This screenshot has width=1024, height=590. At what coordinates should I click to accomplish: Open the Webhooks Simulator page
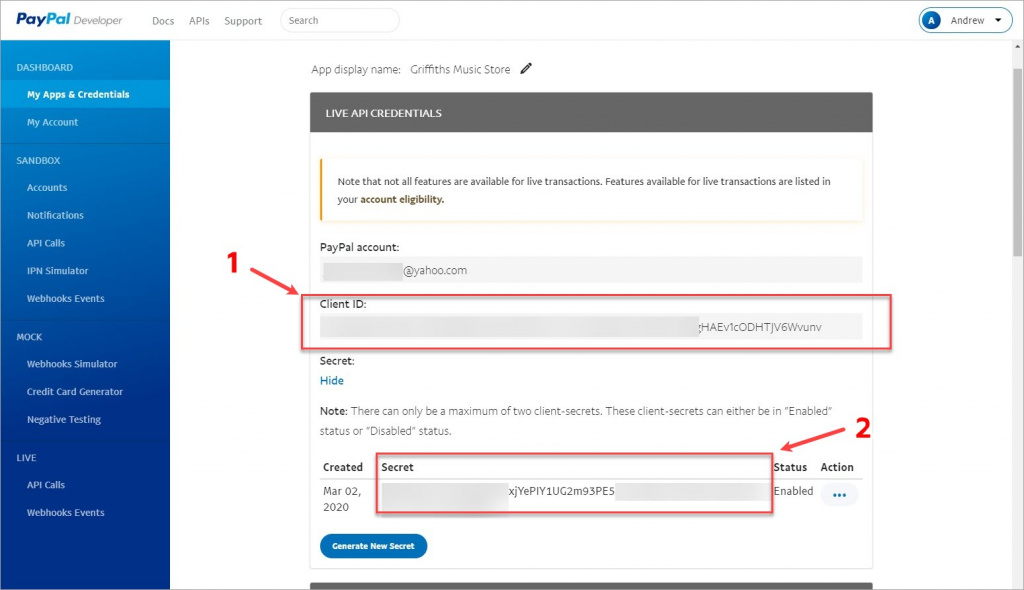pos(72,364)
